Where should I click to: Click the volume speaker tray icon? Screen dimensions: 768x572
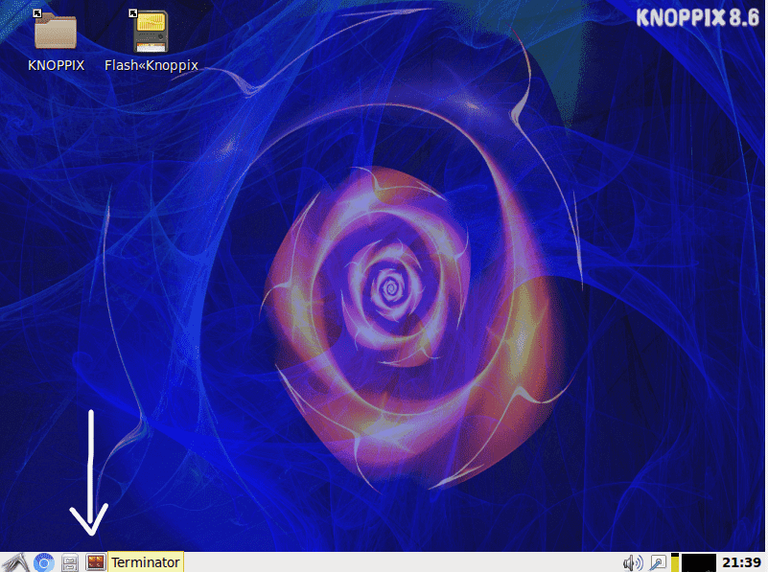pyautogui.click(x=633, y=563)
